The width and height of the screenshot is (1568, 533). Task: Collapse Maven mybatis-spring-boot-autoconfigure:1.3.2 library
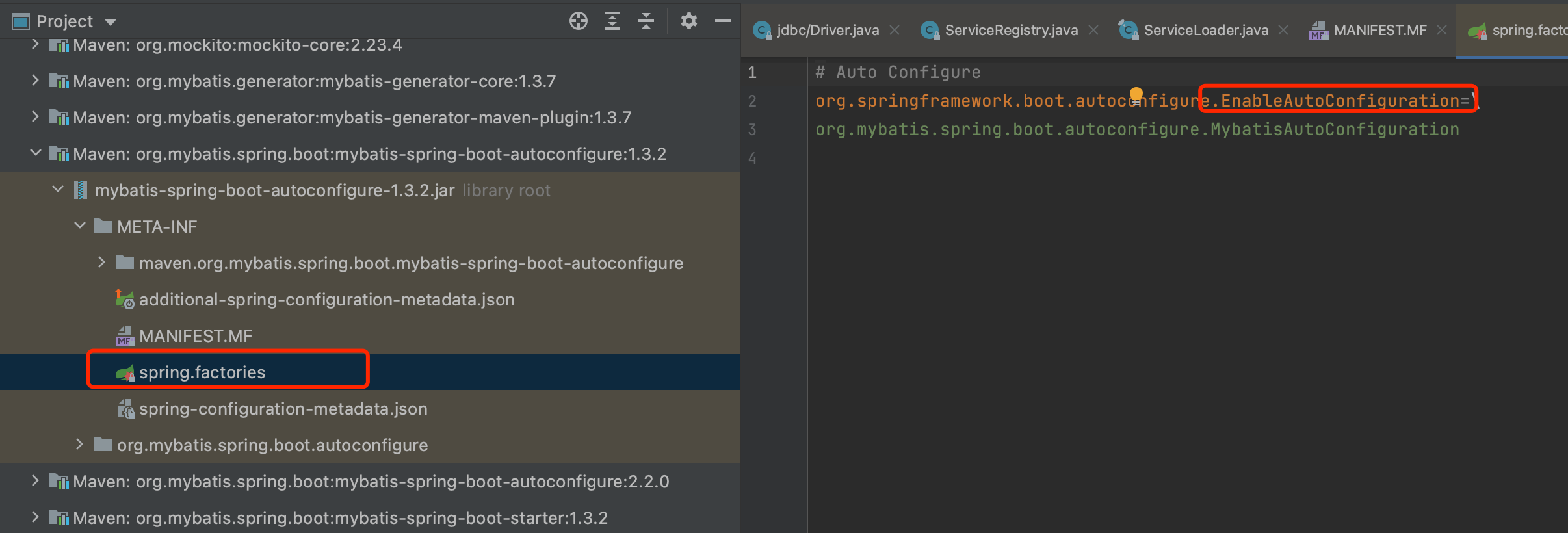tap(35, 153)
